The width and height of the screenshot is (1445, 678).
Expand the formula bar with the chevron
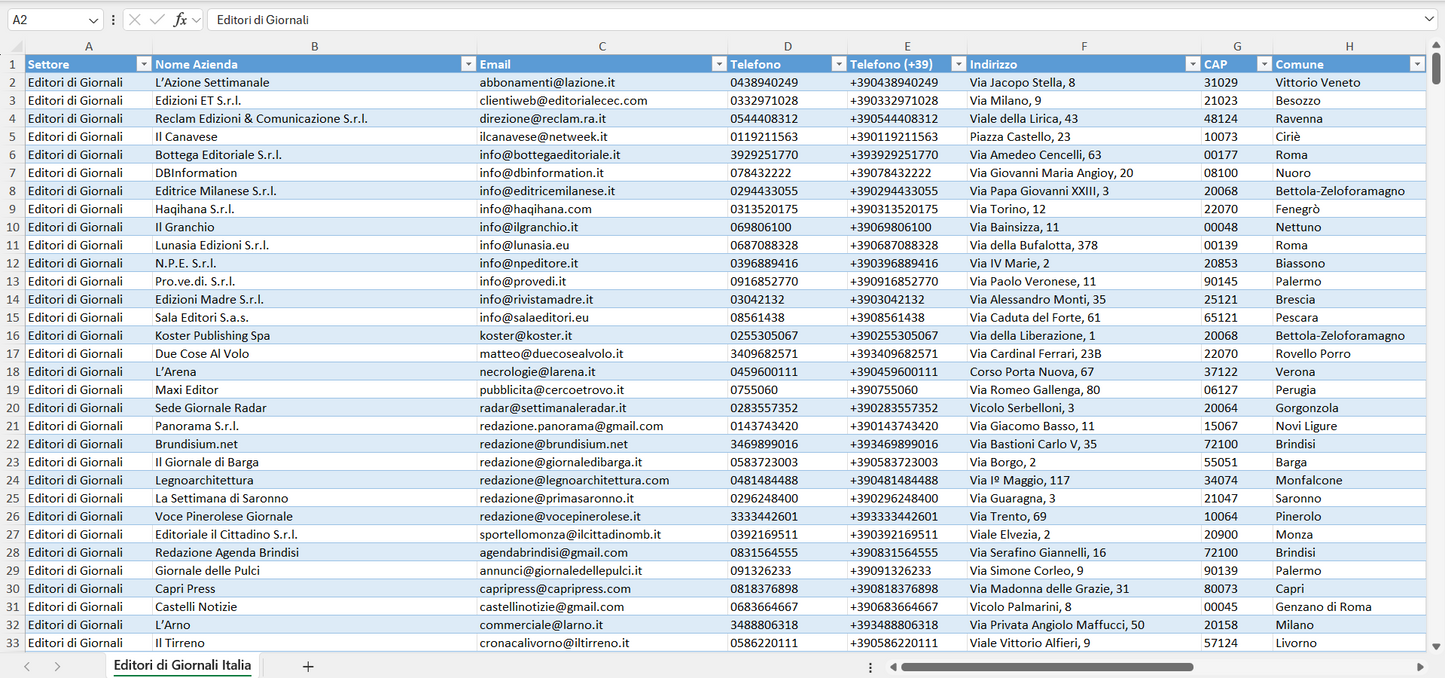pos(1429,20)
